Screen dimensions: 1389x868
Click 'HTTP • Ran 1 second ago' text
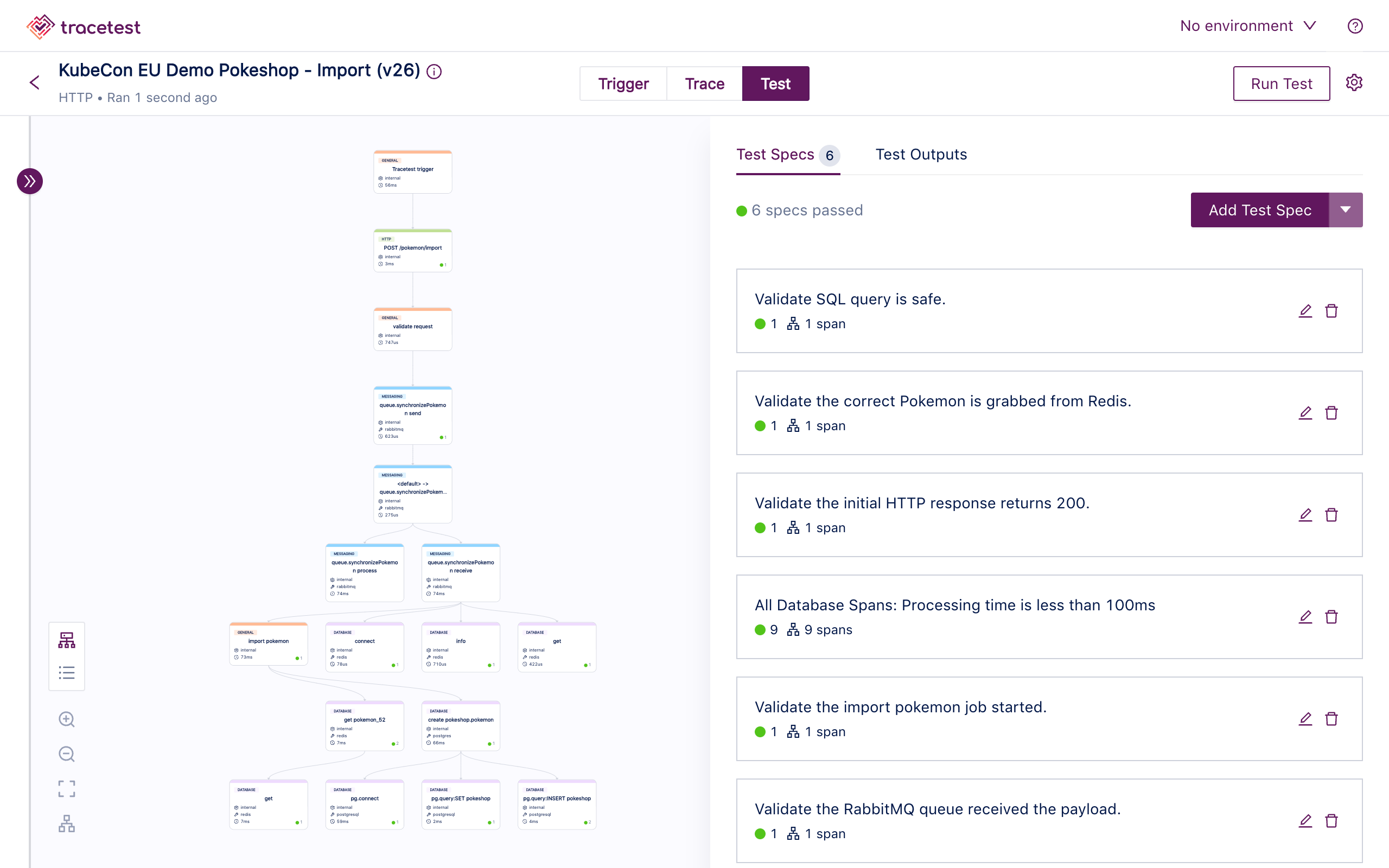point(138,98)
